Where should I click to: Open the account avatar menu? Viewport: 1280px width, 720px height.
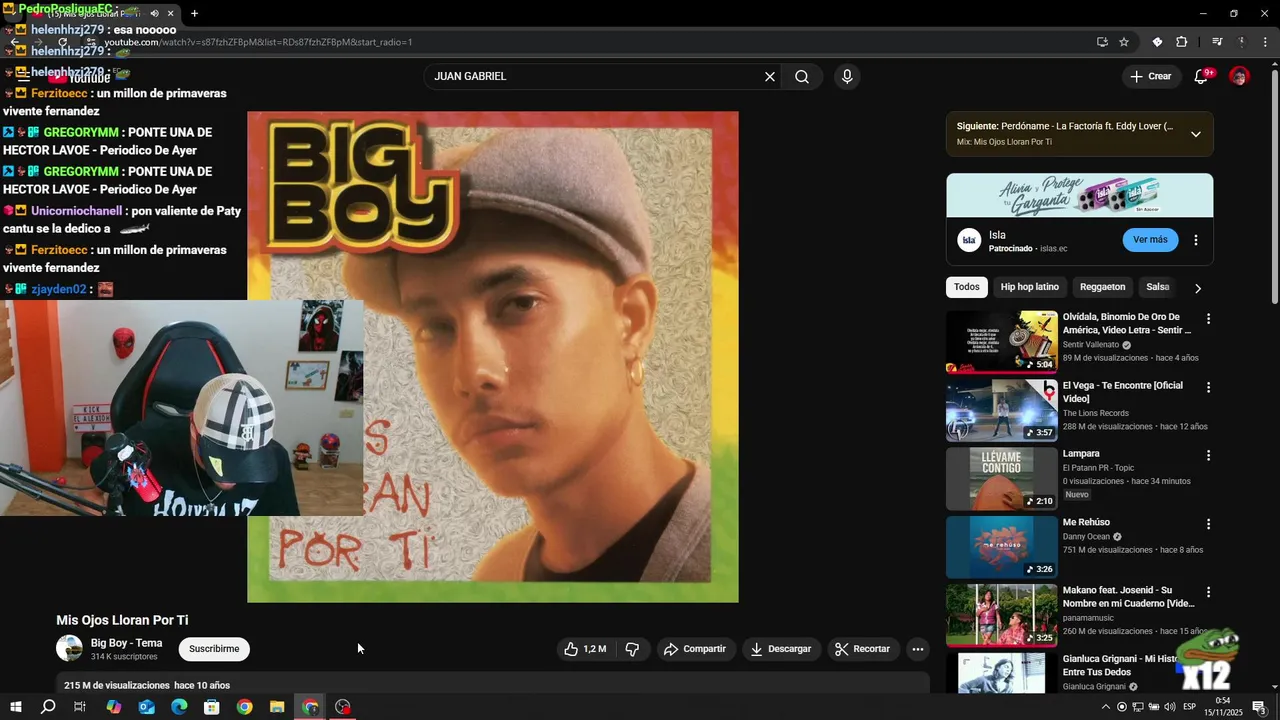[x=1239, y=76]
